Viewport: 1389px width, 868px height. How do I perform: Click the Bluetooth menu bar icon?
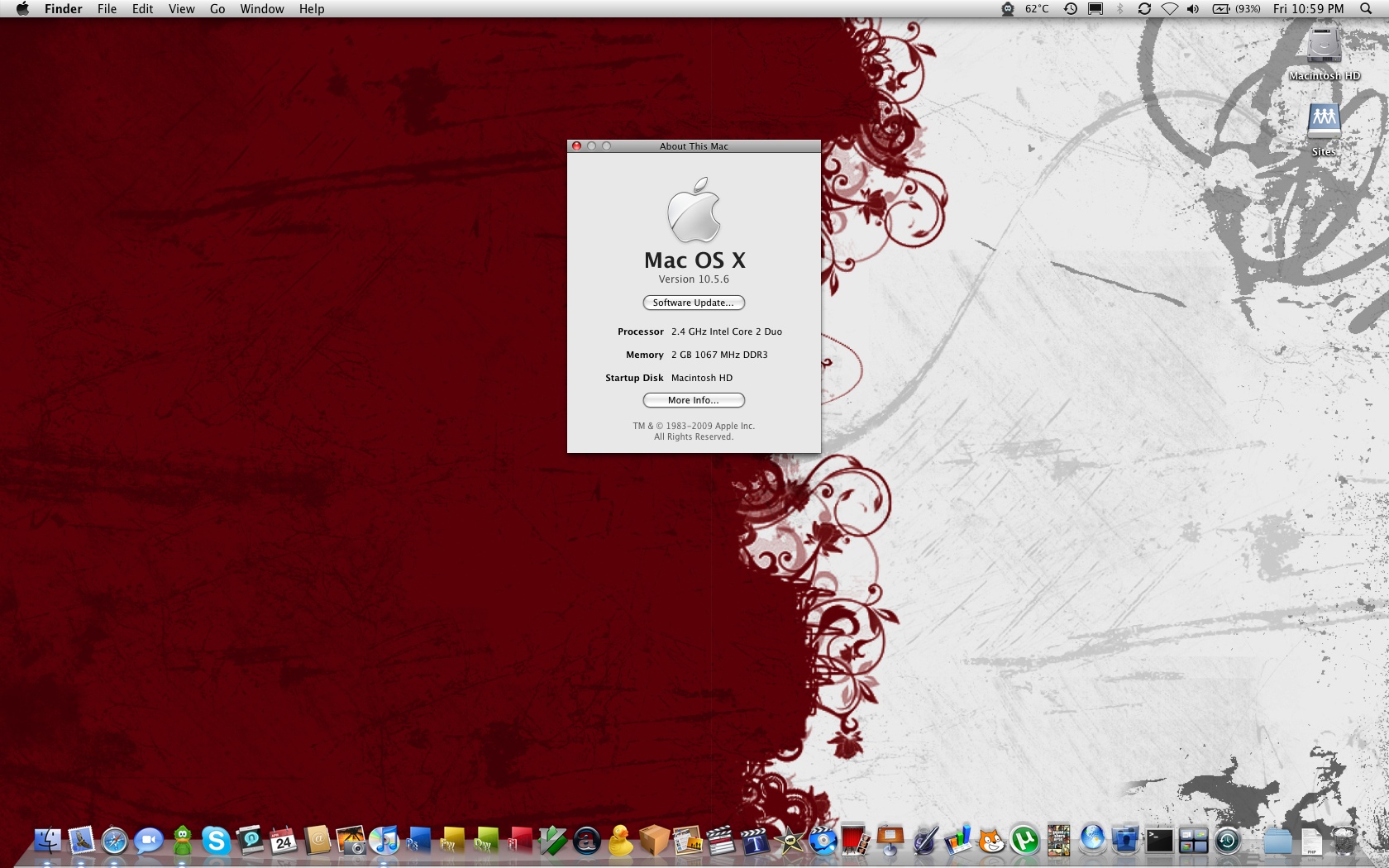(1120, 8)
